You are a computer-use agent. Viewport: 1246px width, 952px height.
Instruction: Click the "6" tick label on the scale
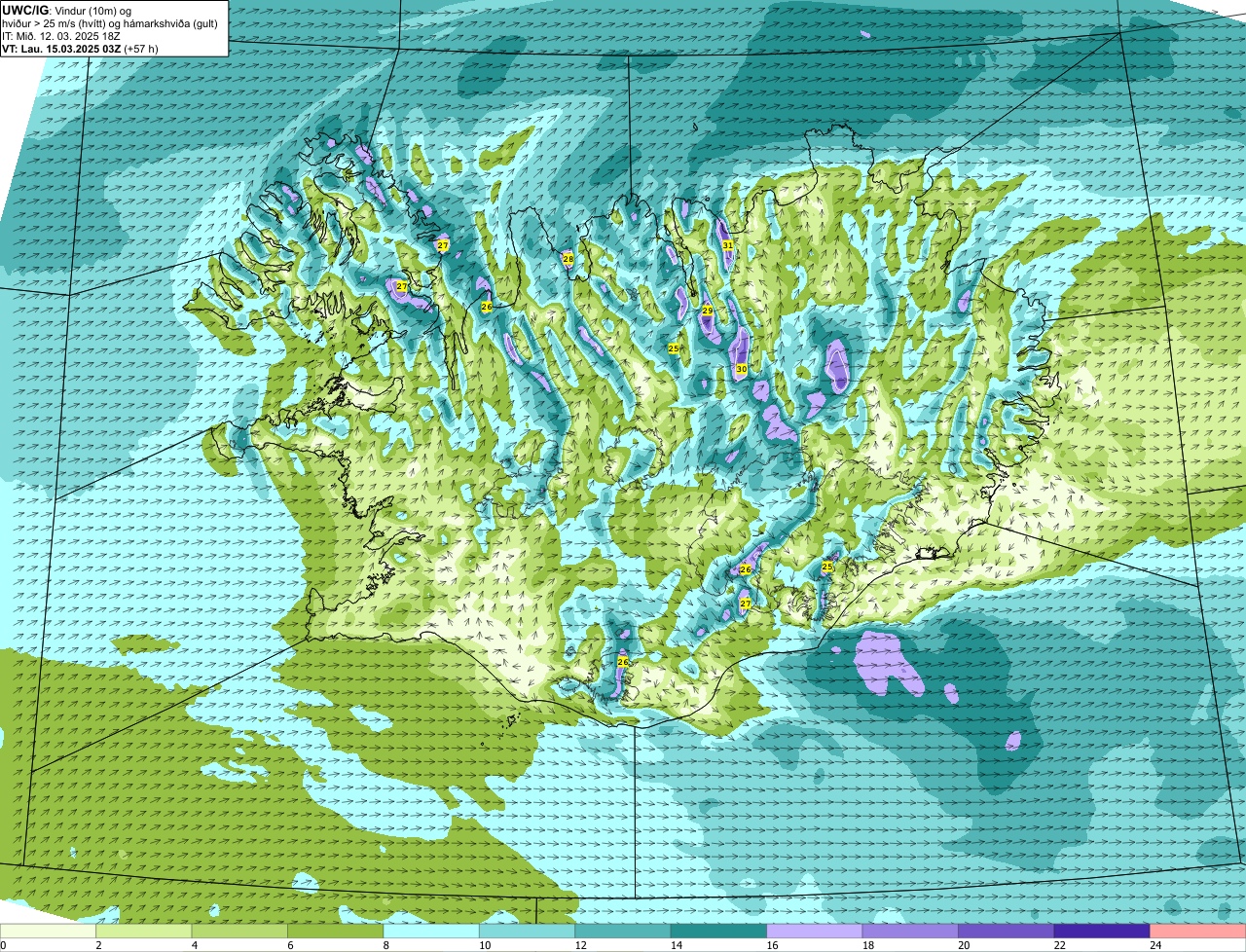click(290, 945)
